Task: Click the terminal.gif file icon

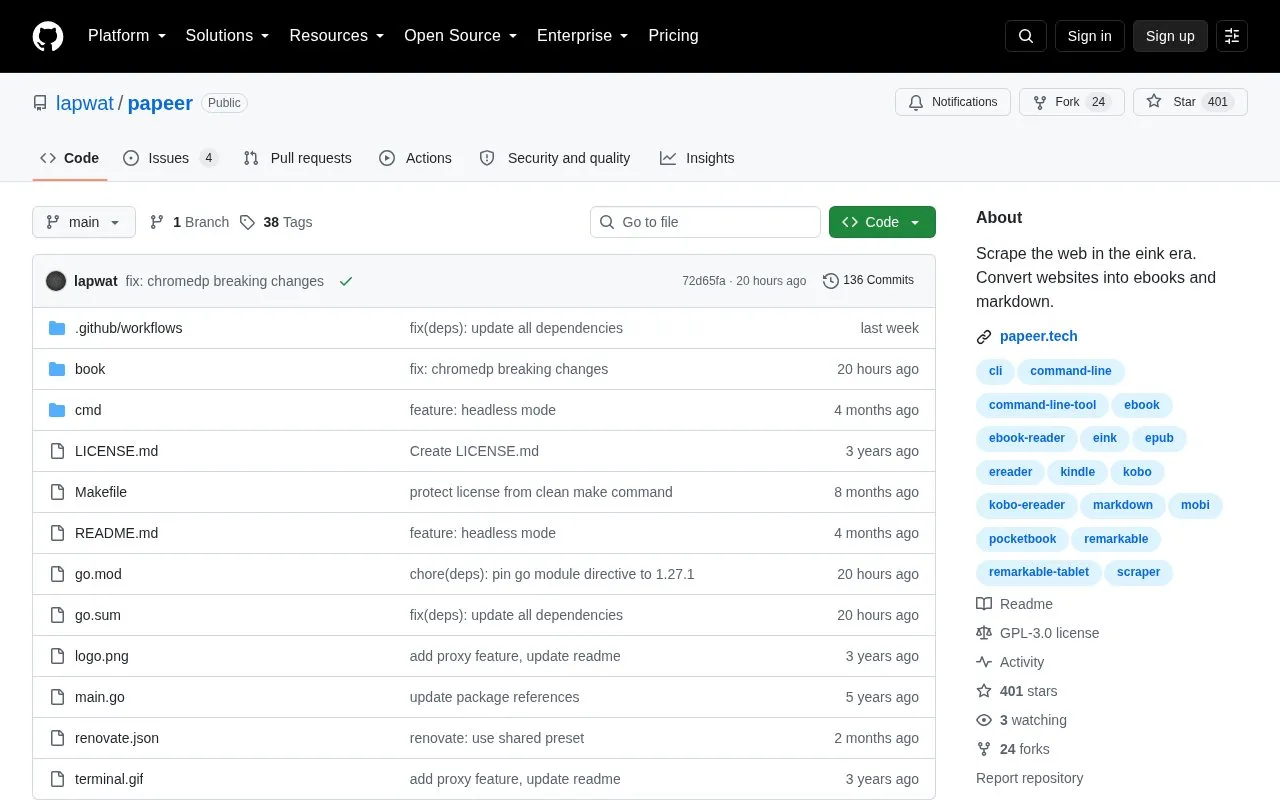Action: pyautogui.click(x=57, y=779)
